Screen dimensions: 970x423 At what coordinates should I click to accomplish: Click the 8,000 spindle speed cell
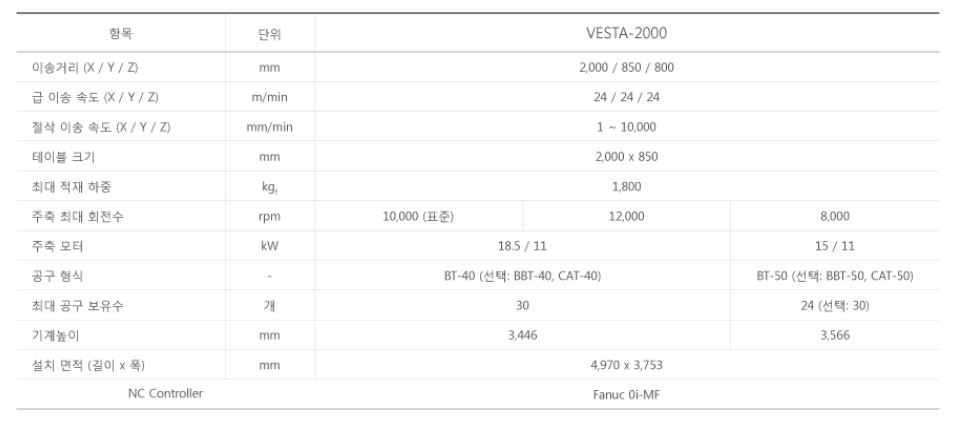point(835,216)
